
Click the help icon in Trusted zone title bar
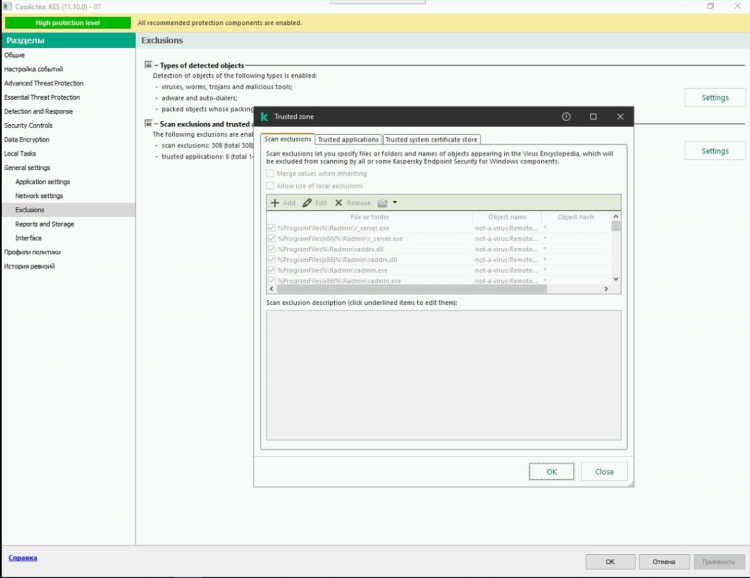tap(566, 117)
